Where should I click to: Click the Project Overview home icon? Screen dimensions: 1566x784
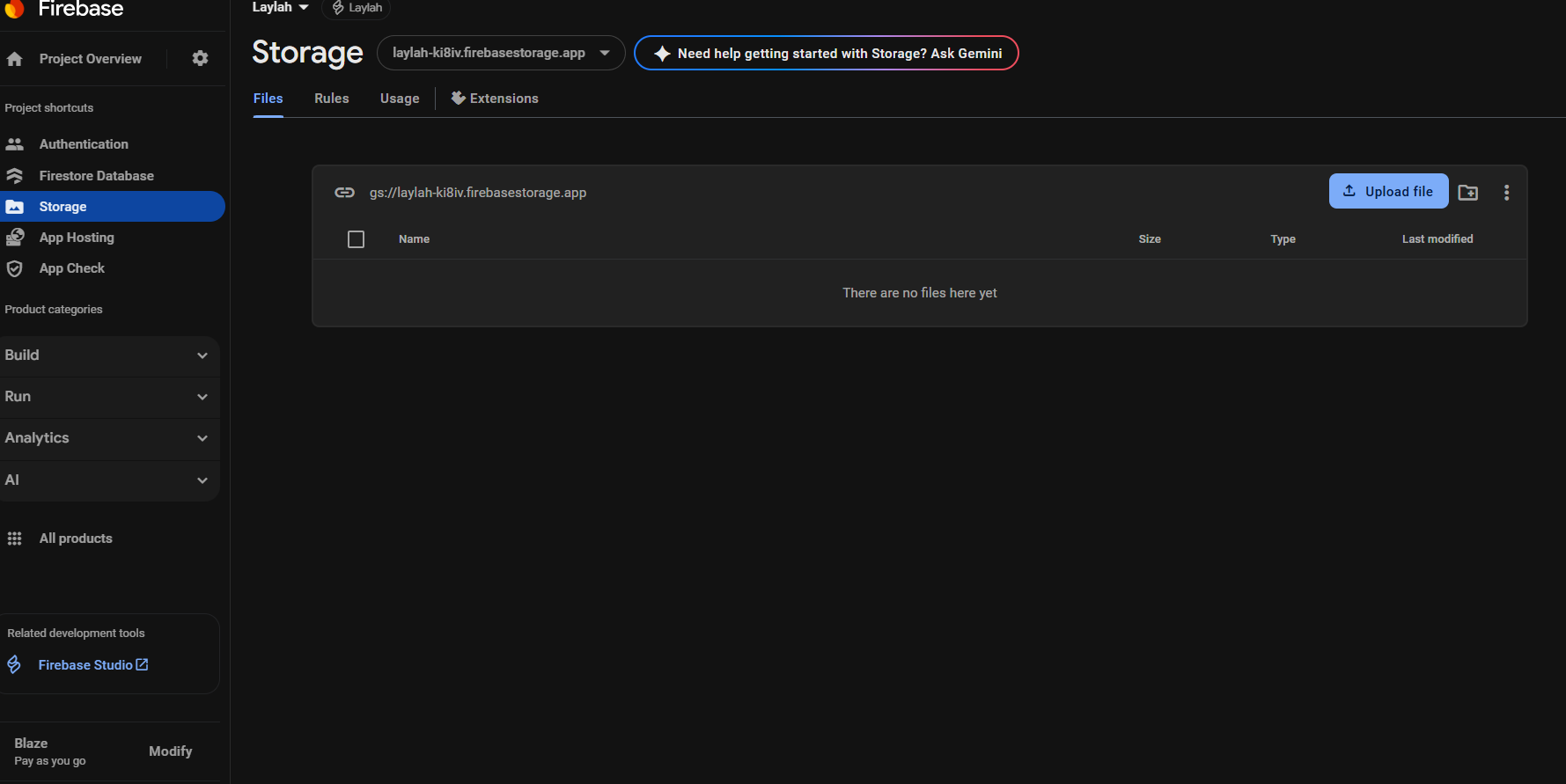(x=15, y=59)
